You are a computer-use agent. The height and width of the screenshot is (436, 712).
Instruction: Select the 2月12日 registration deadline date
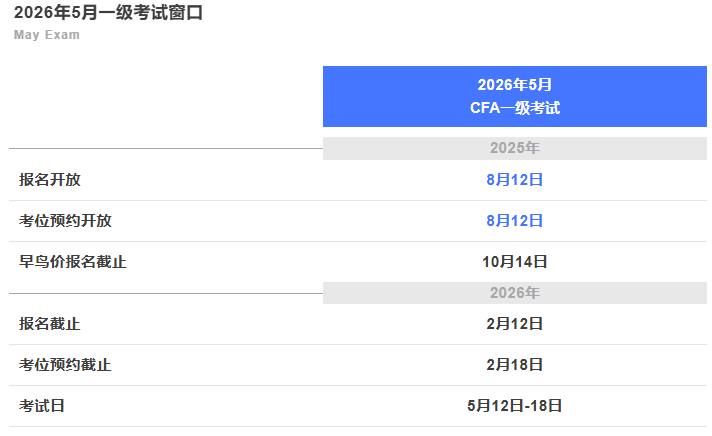tap(514, 324)
